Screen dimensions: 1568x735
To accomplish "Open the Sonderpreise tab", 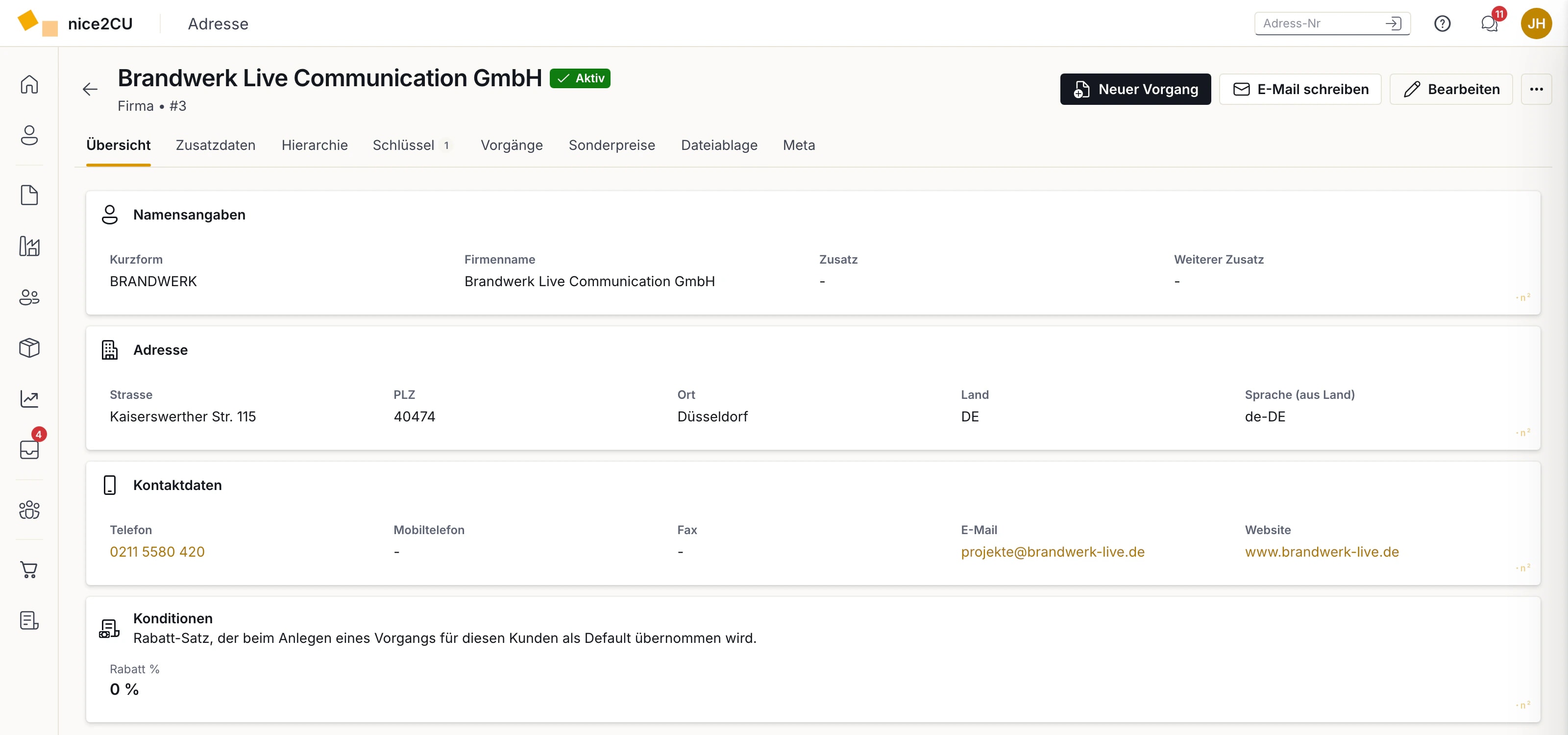I will 612,146.
